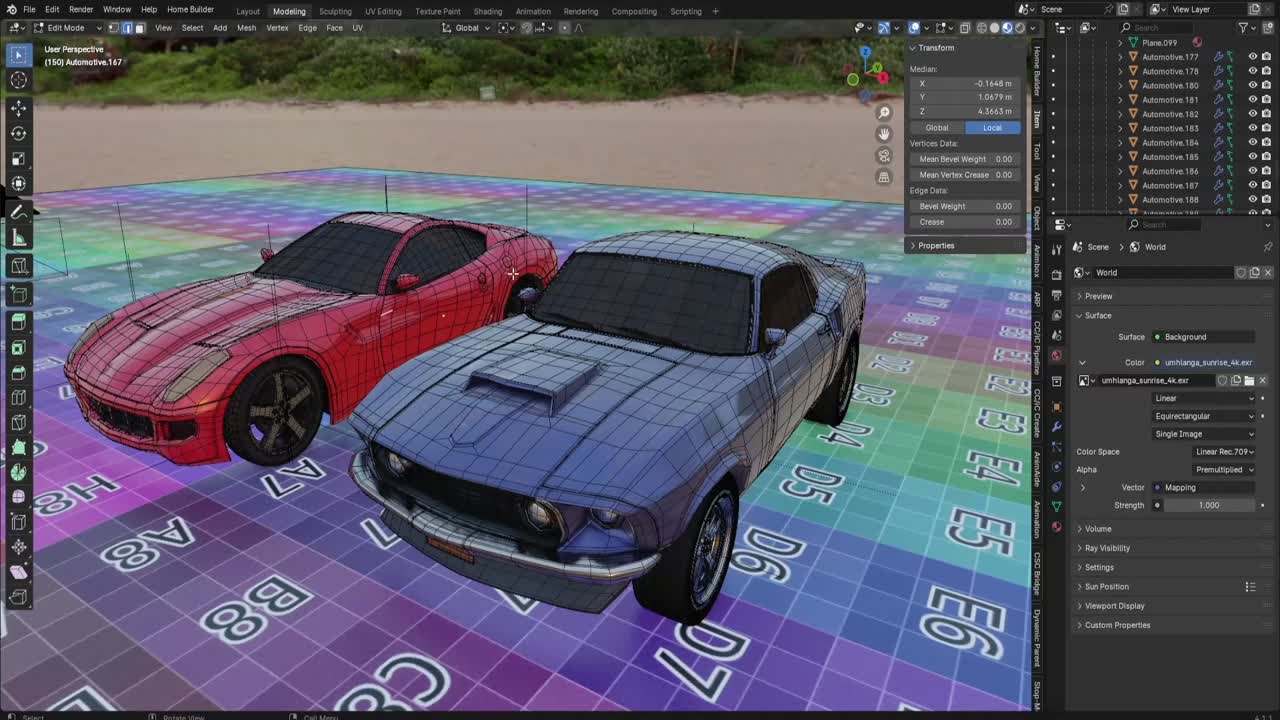This screenshot has height=720, width=1280.
Task: Open the Equirectangular projection dropdown
Action: (x=1204, y=416)
